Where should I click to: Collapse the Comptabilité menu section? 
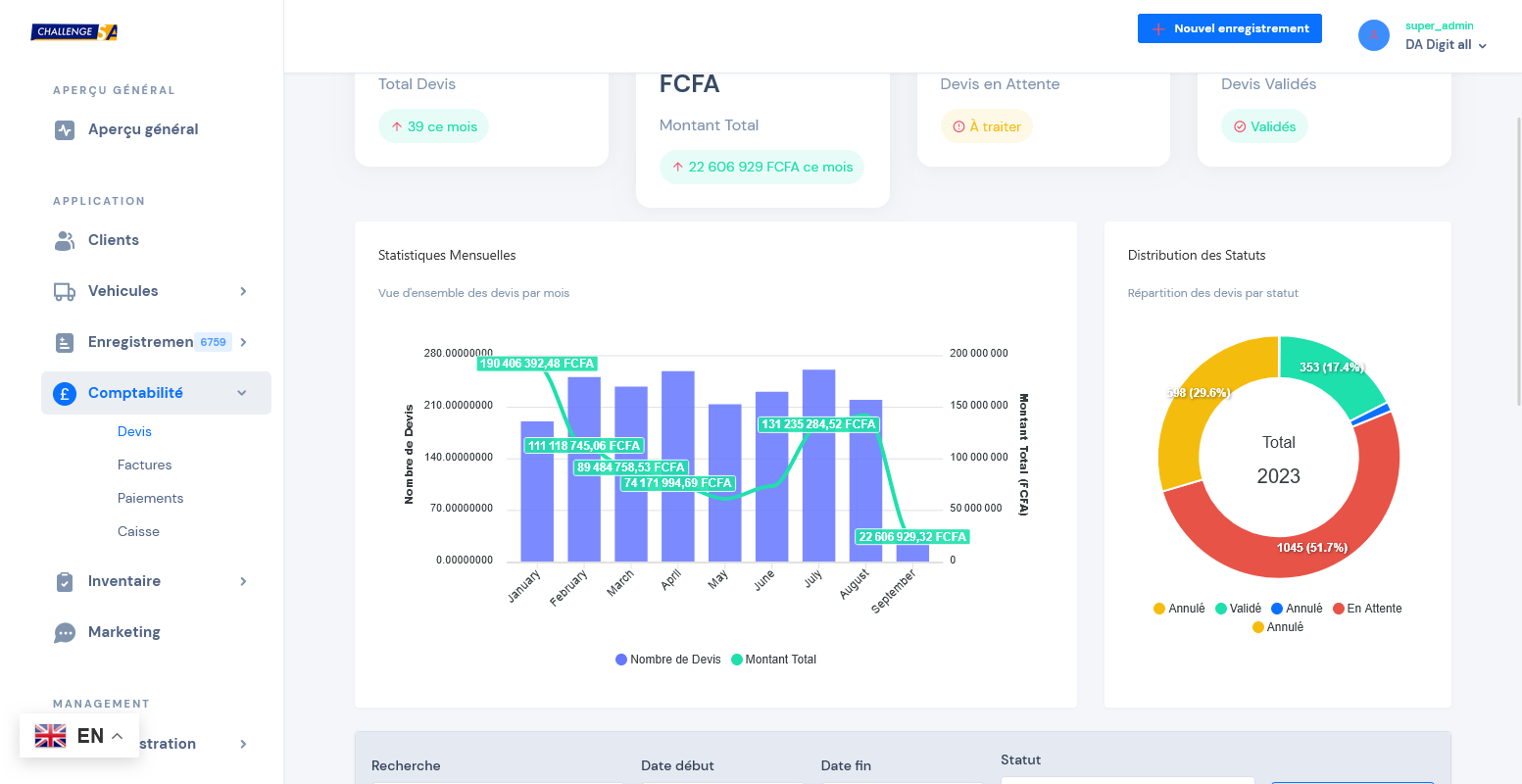pyautogui.click(x=242, y=393)
